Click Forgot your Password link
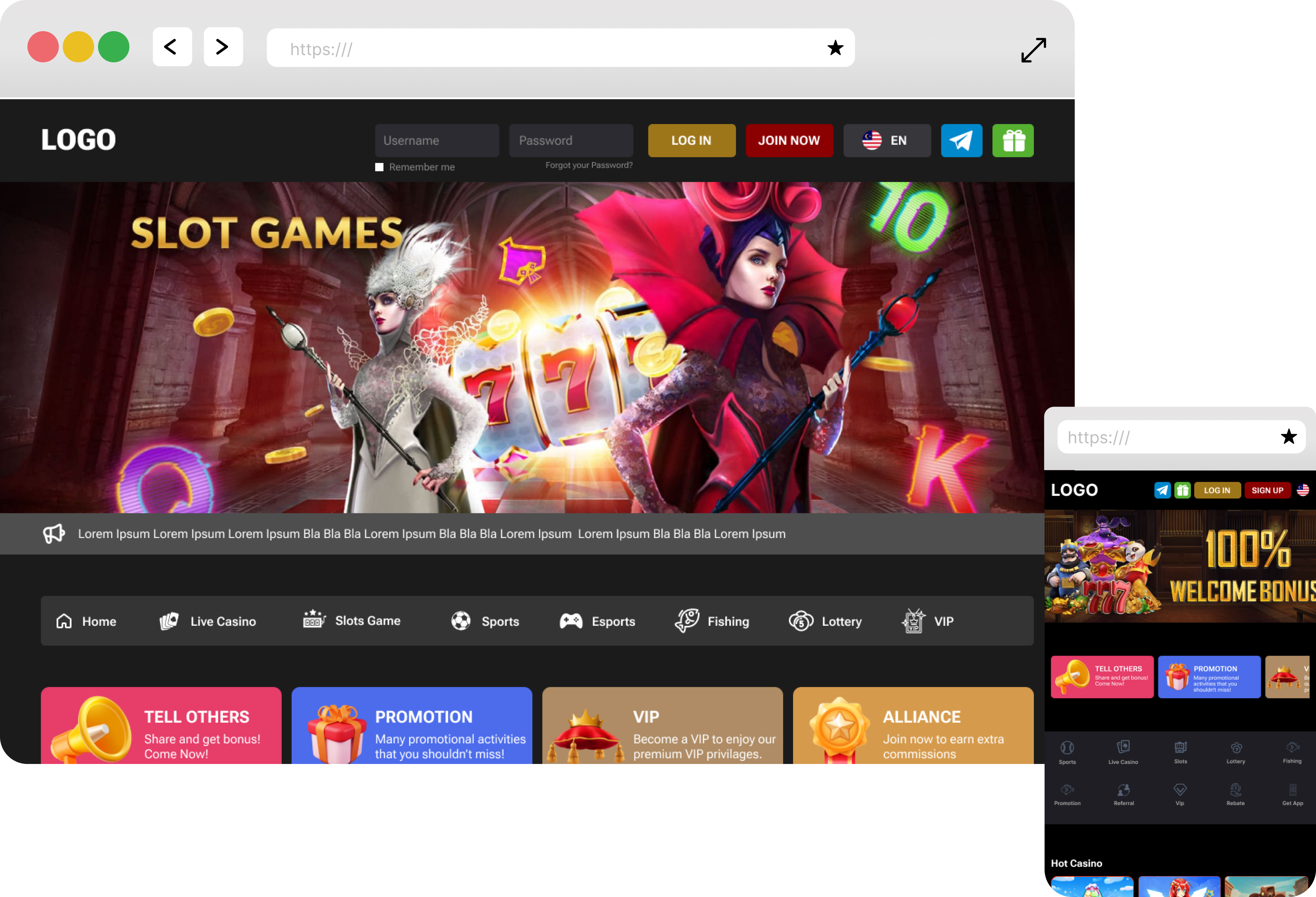 click(588, 166)
